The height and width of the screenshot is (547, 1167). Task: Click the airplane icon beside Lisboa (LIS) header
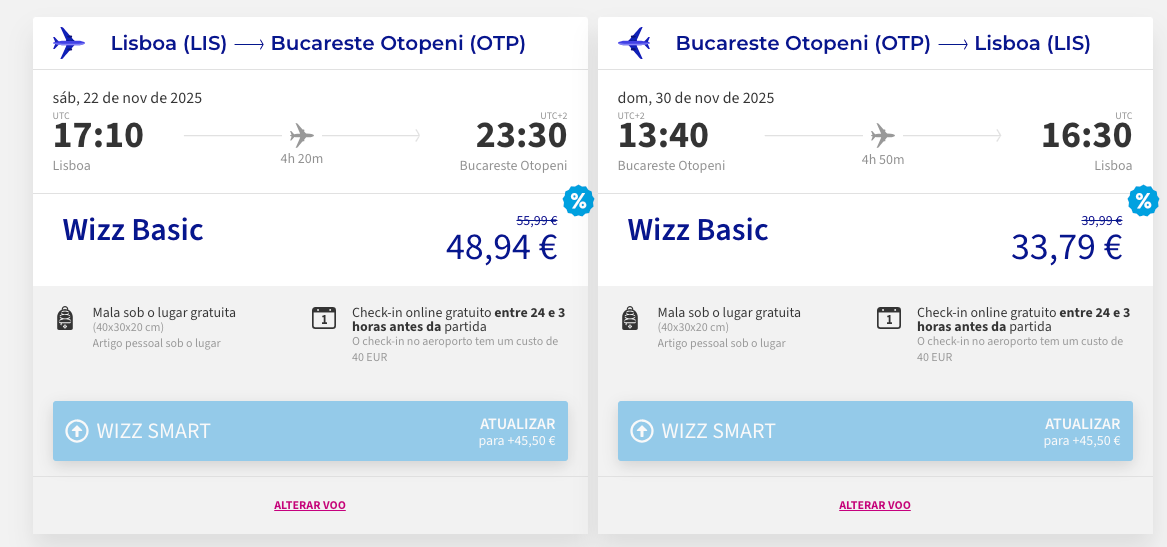[x=68, y=43]
